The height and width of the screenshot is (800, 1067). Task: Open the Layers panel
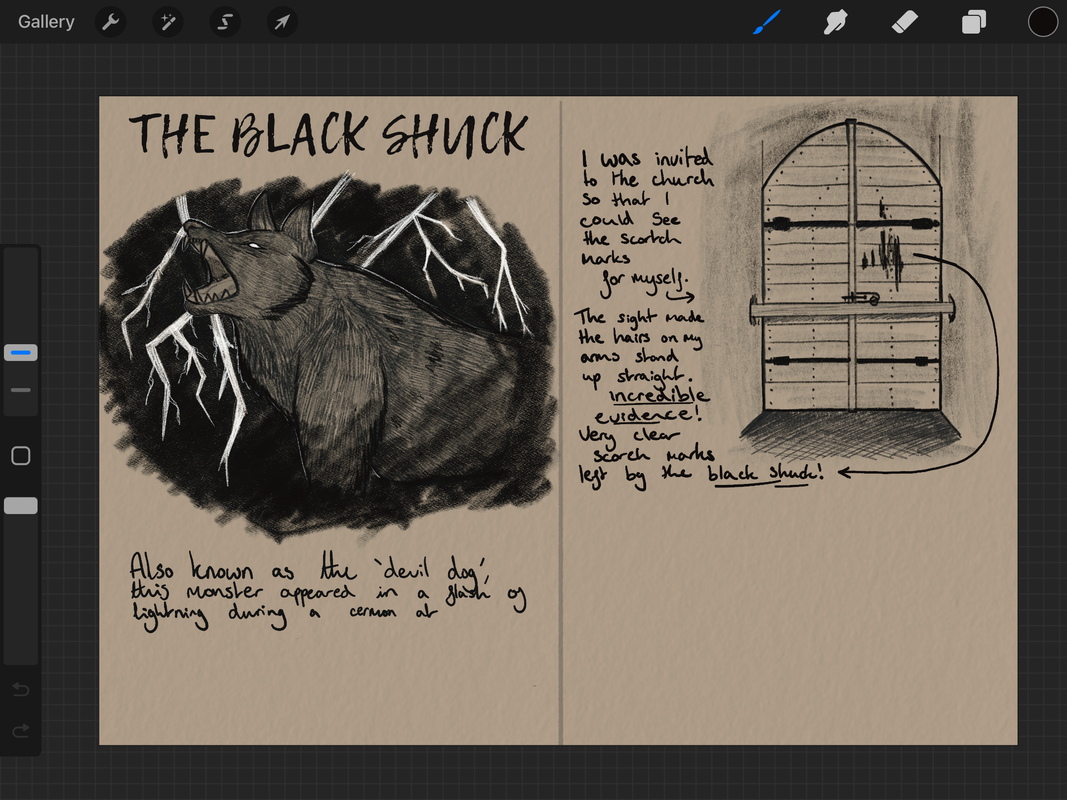[974, 22]
